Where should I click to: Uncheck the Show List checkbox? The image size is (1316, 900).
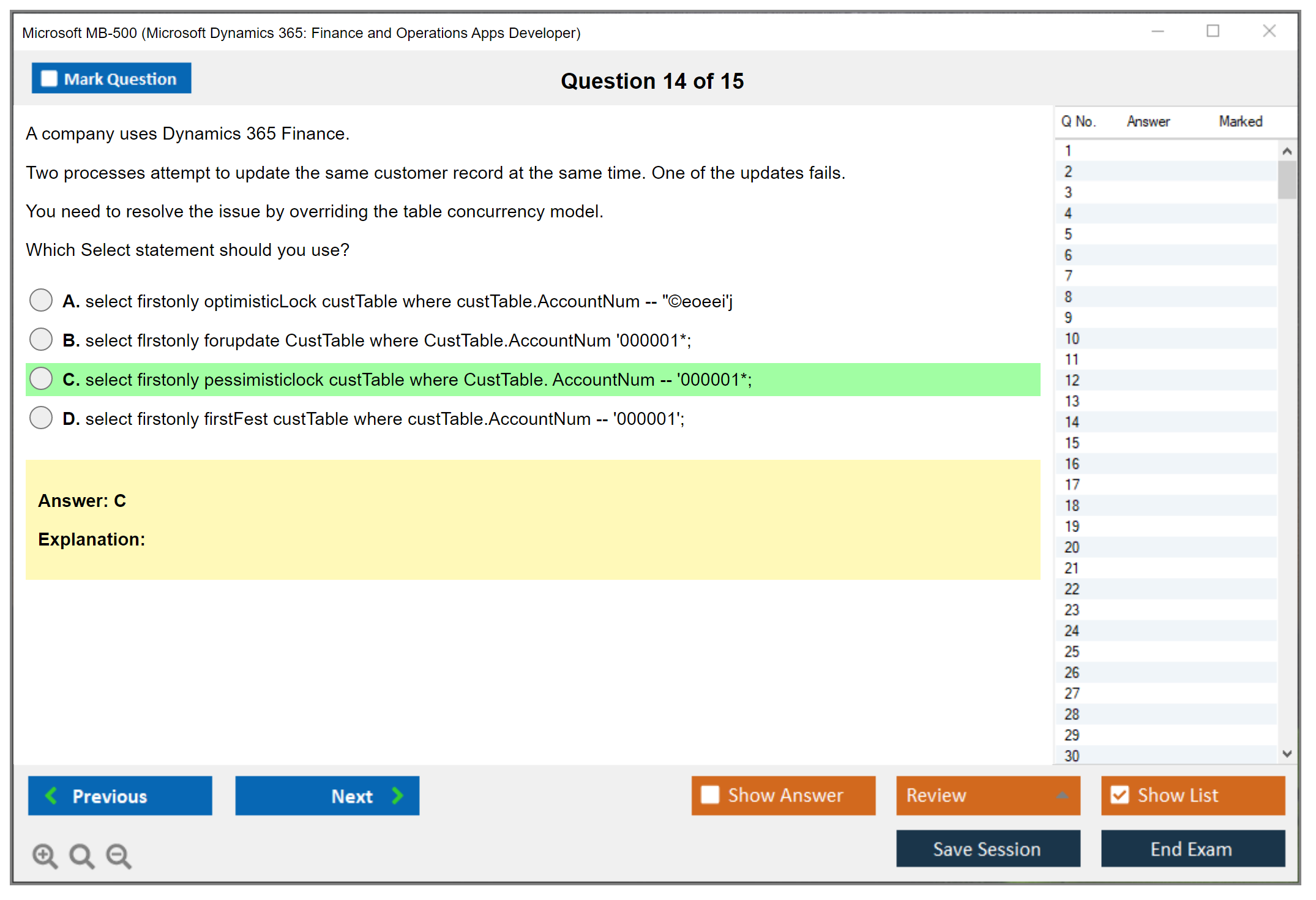(x=1120, y=795)
